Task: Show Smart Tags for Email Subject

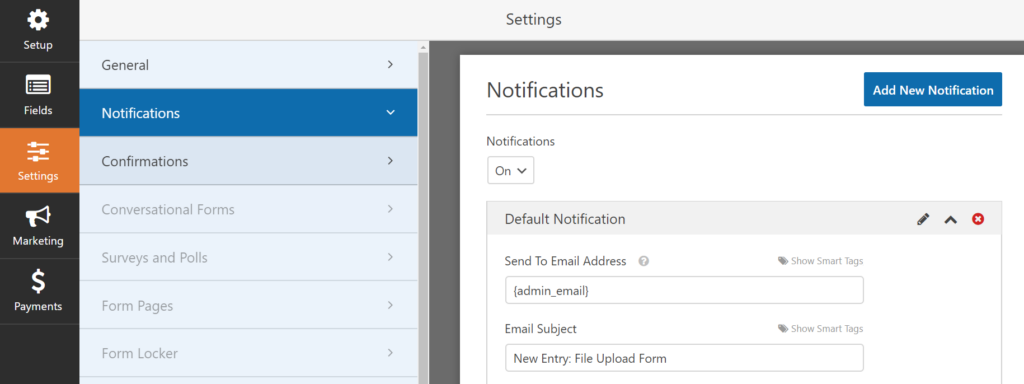Action: (x=820, y=329)
